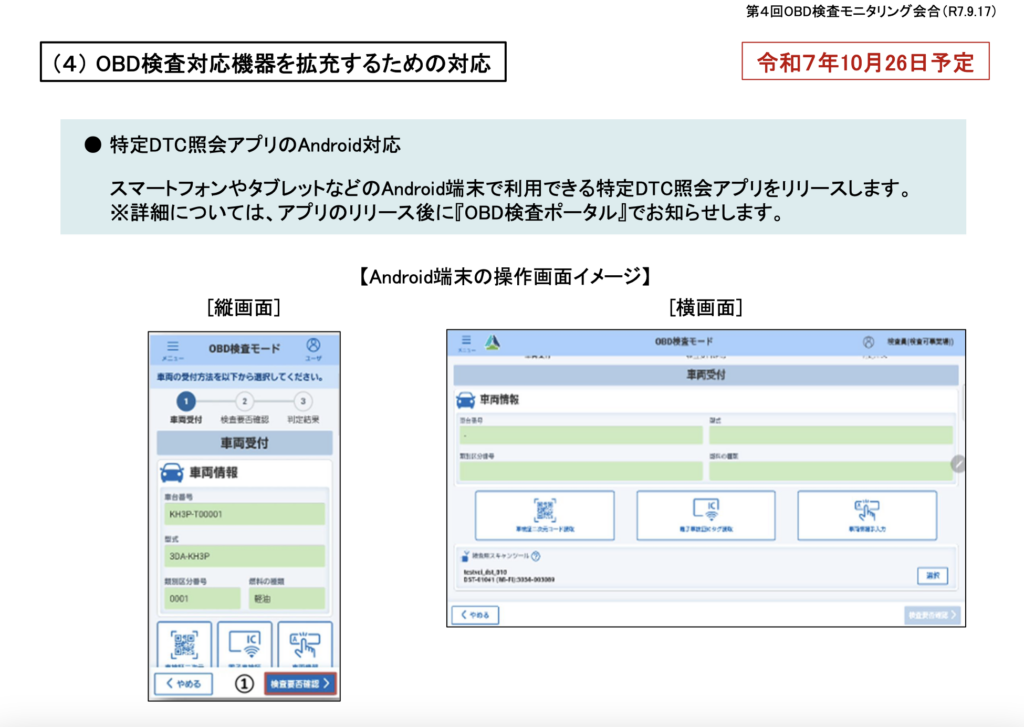Click the 選択 button for scan tool

[931, 575]
